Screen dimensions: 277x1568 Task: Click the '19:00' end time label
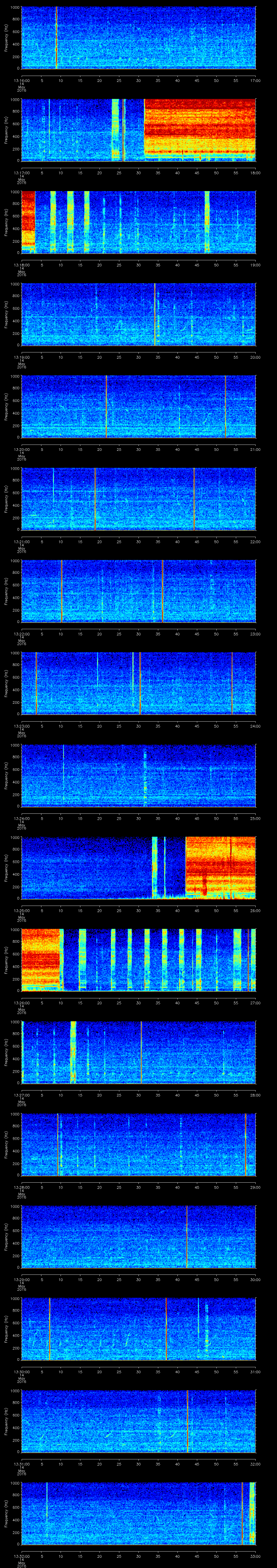coord(255,265)
